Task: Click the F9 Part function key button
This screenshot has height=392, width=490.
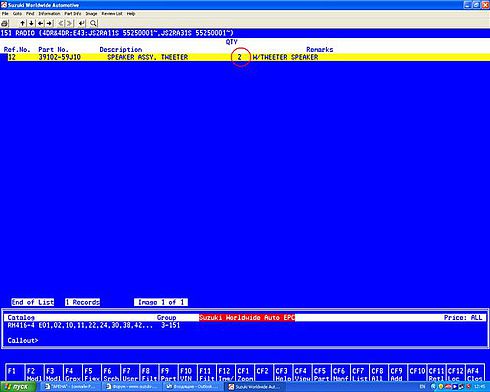Action: click(x=168, y=374)
